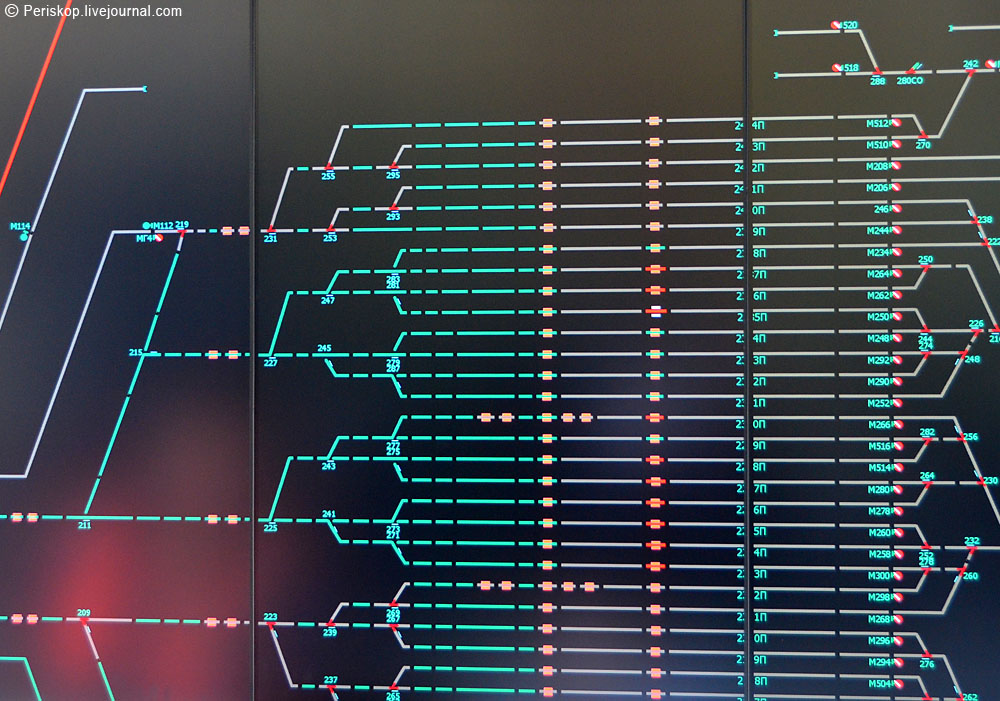
Task: Click switch 225 on the track
Action: click(x=271, y=519)
